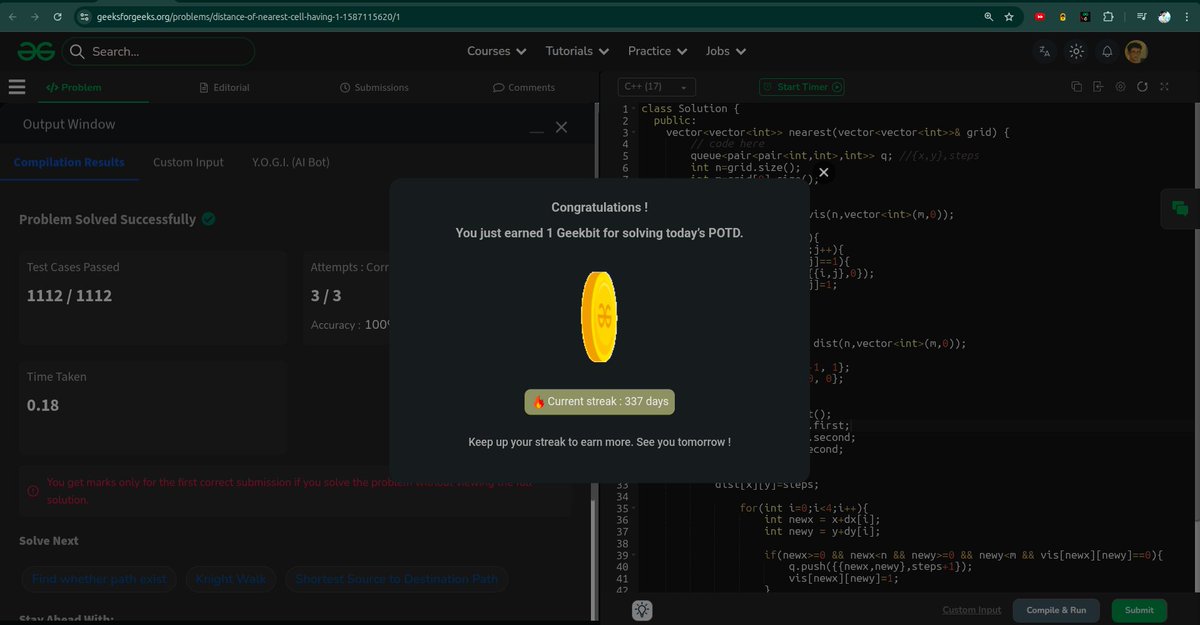Close the Output Window

pos(561,127)
